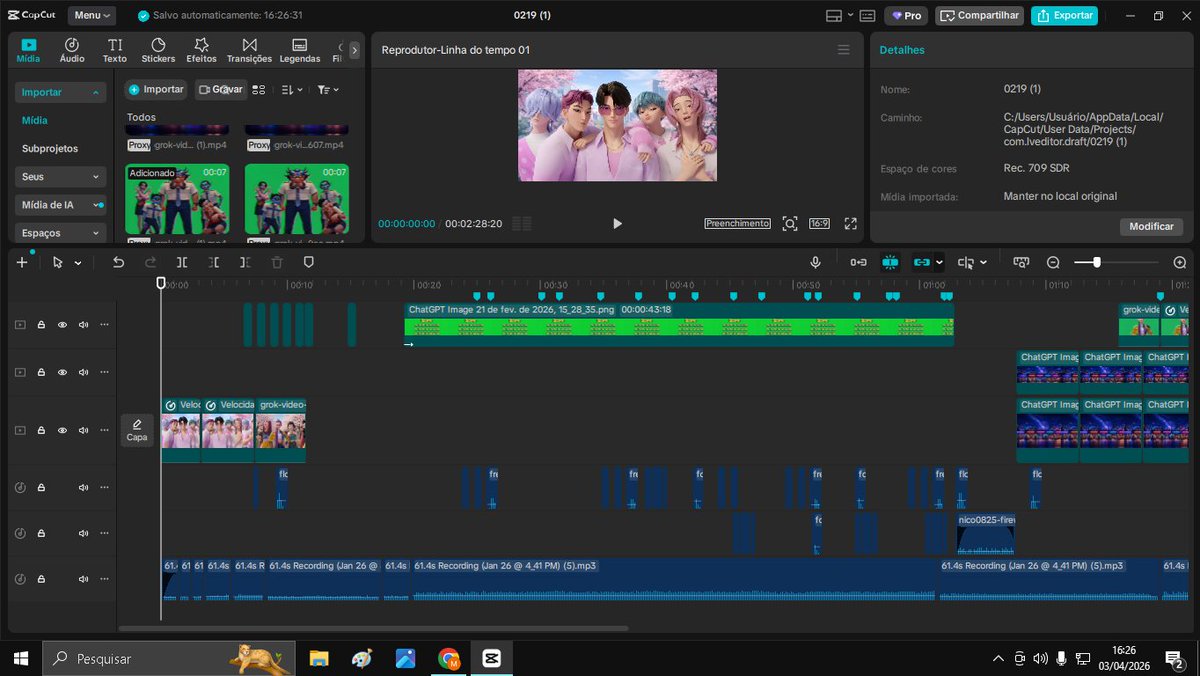1200x676 pixels.
Task: Click the Modificar button
Action: coord(1151,226)
